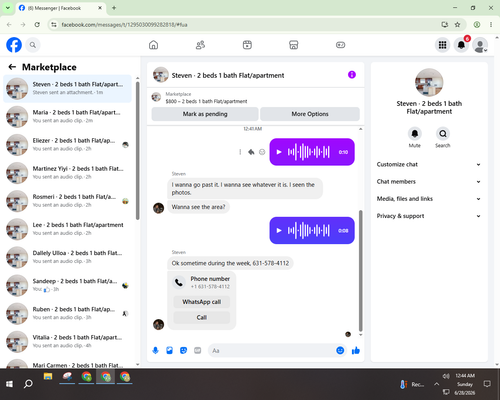Open the Windows Start menu

point(9,384)
